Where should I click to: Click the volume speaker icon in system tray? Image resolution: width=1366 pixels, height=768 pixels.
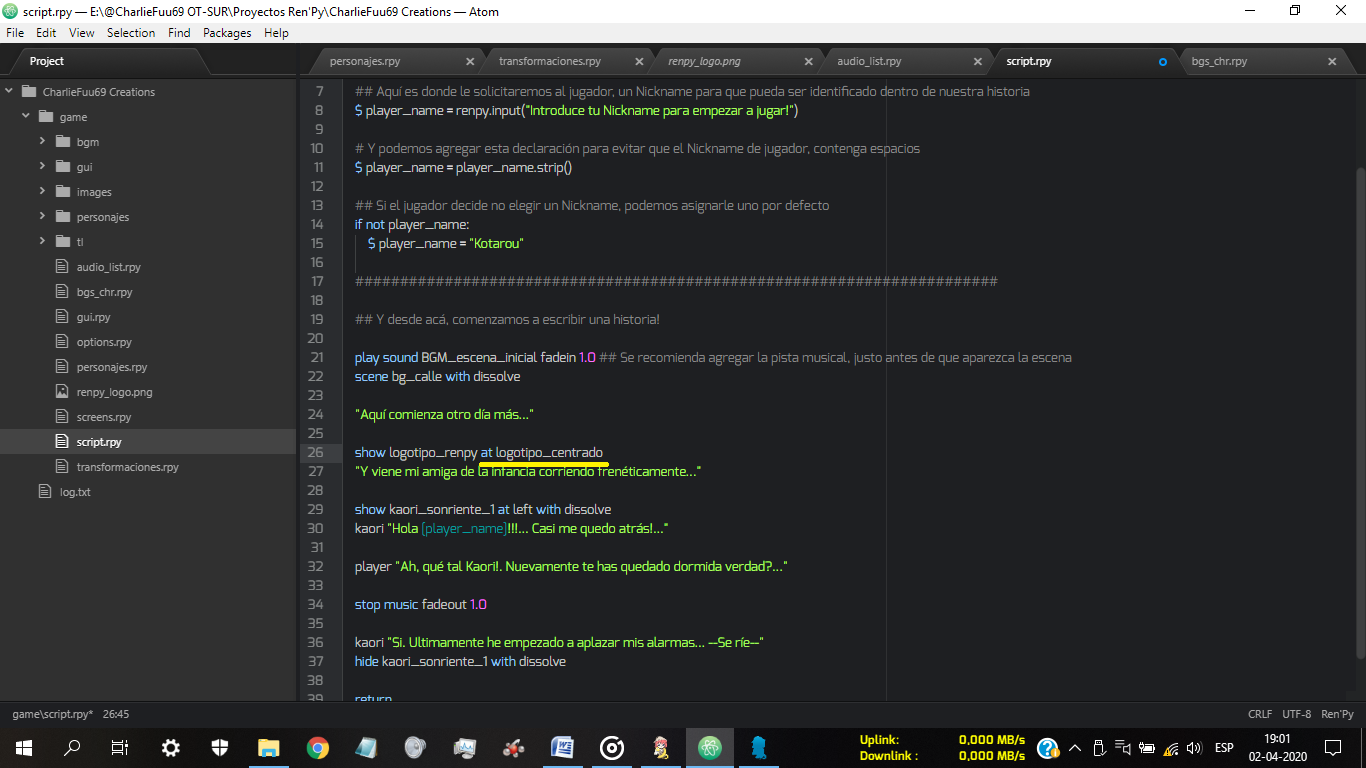1194,748
